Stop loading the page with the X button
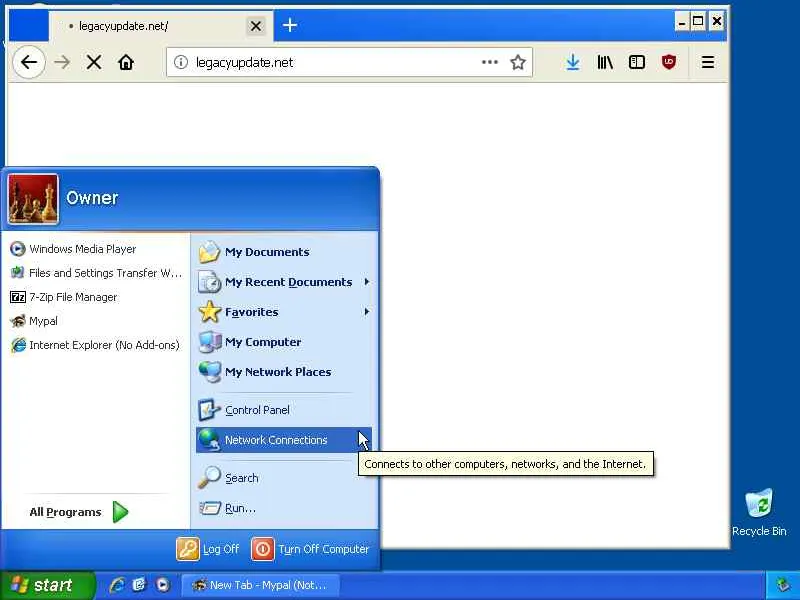 94,62
